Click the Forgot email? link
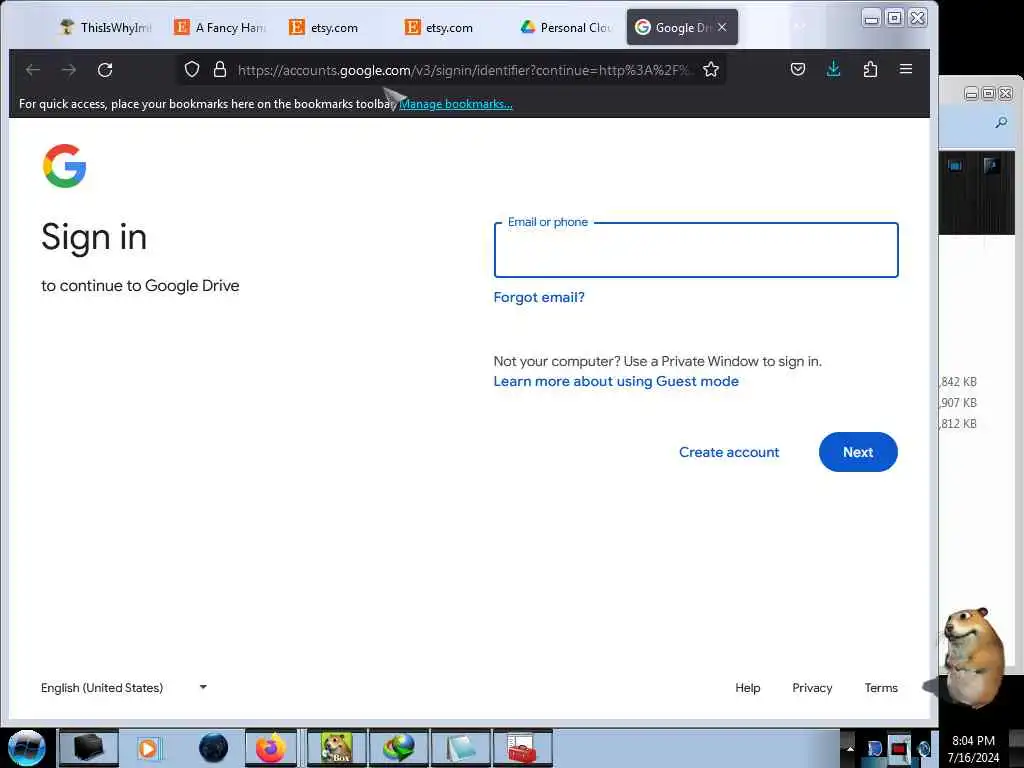 click(539, 297)
